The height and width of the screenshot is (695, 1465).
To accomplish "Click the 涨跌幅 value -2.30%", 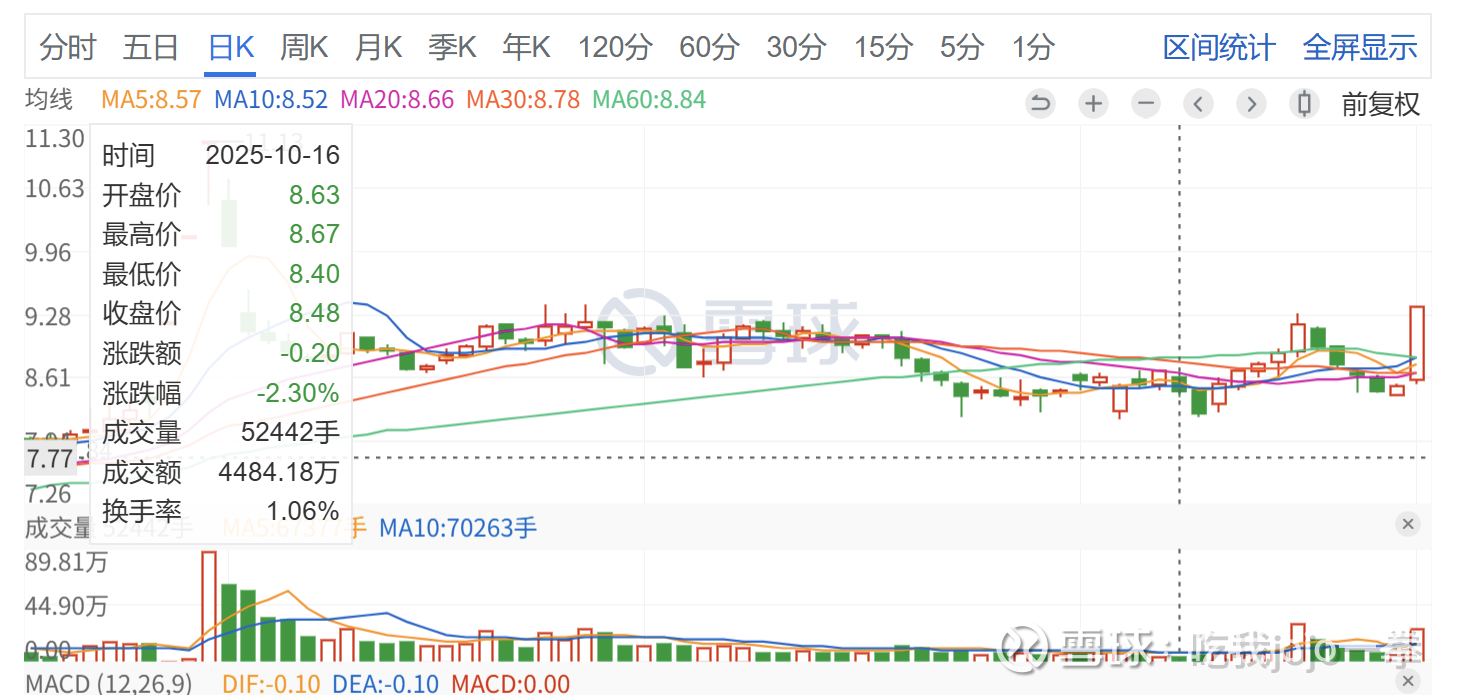I will tap(298, 393).
